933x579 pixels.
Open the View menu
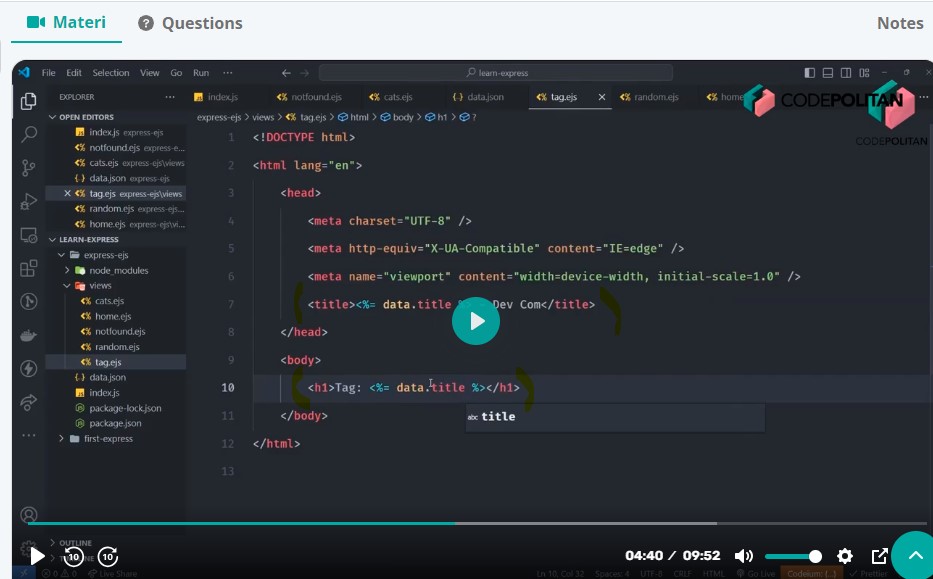[149, 73]
